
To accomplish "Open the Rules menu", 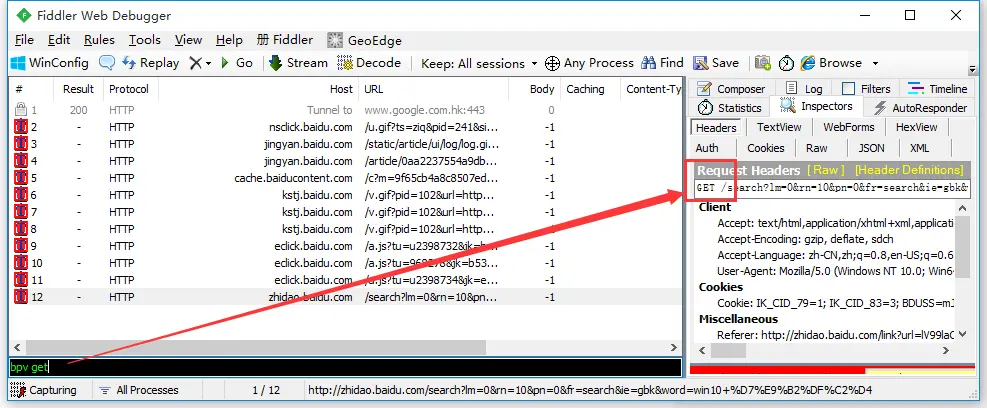I will pyautogui.click(x=99, y=40).
